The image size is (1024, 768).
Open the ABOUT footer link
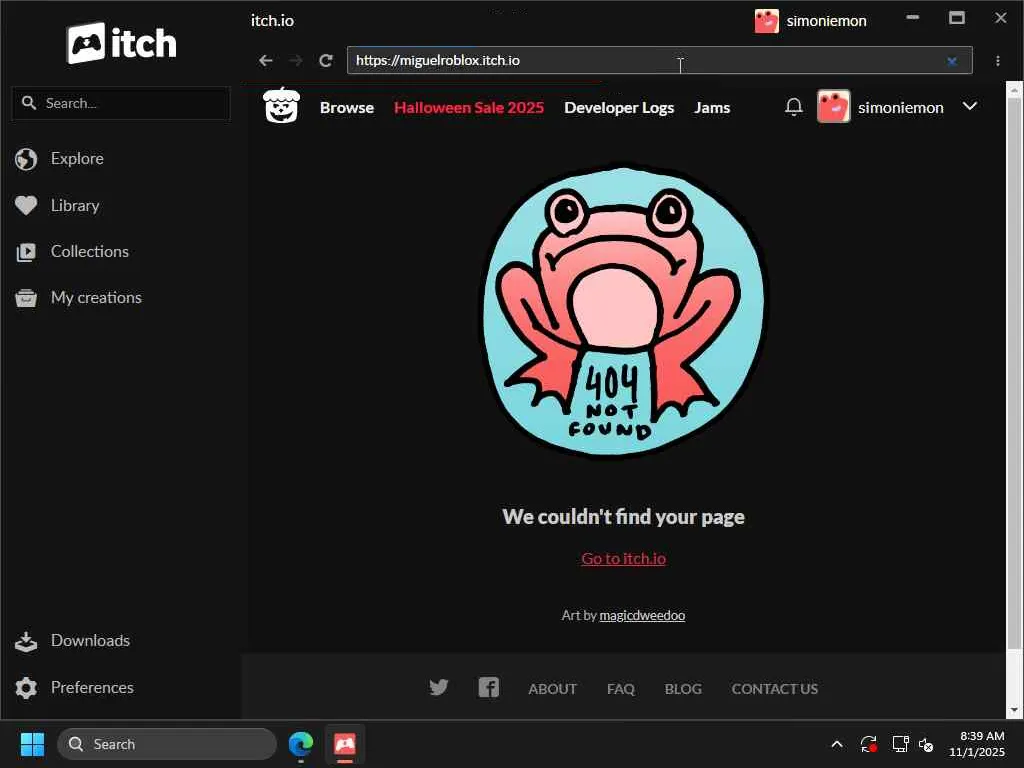point(552,689)
